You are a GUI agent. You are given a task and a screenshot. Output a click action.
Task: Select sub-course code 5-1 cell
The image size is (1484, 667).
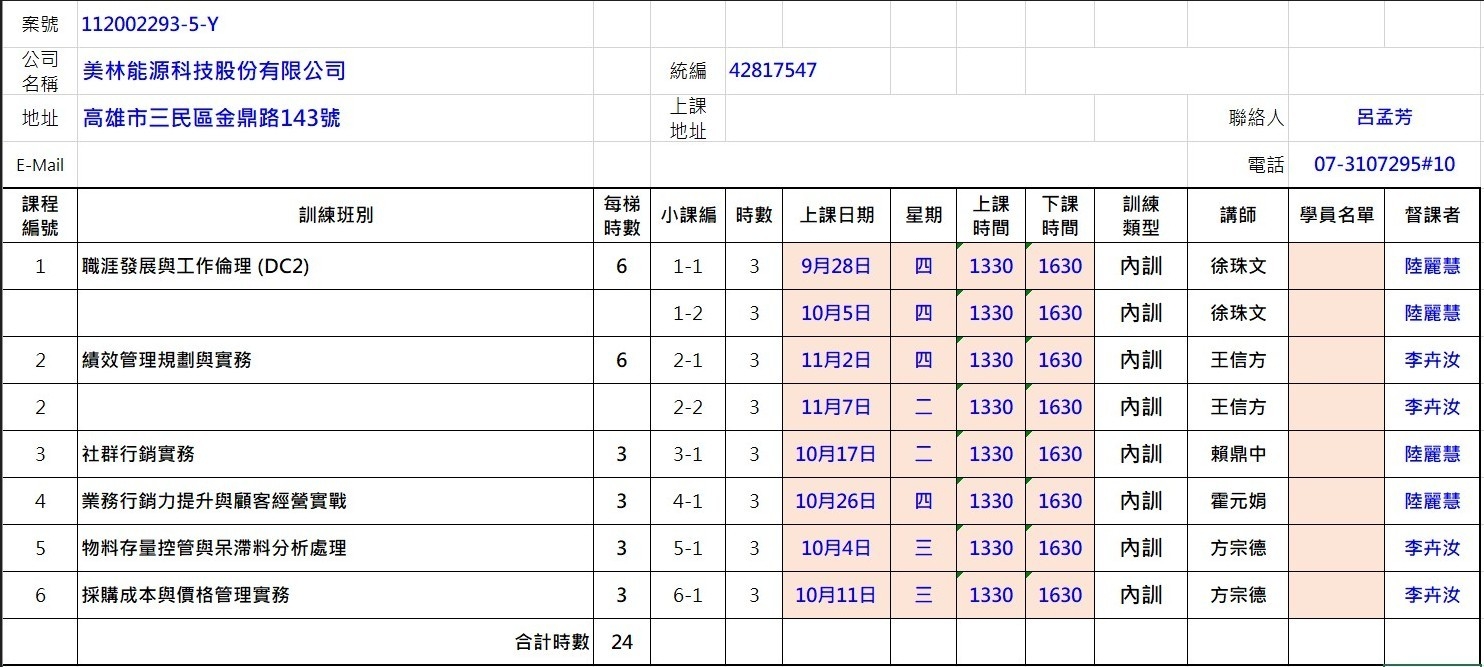point(688,548)
